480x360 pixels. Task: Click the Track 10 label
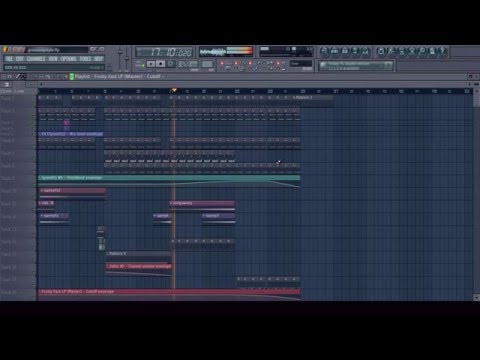pos(9,191)
